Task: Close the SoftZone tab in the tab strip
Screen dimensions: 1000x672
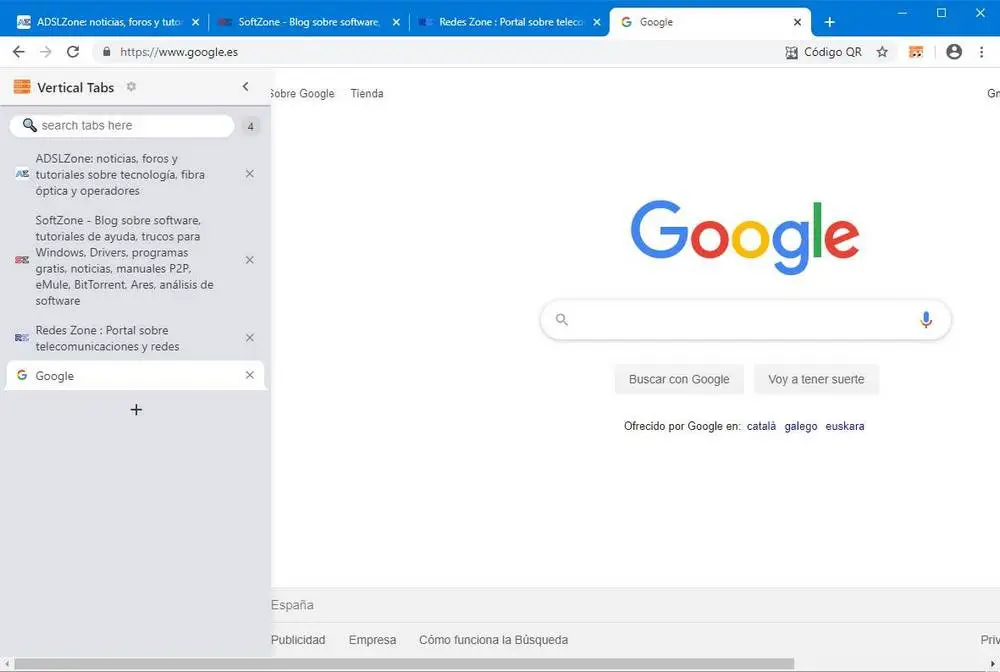Action: [x=396, y=22]
